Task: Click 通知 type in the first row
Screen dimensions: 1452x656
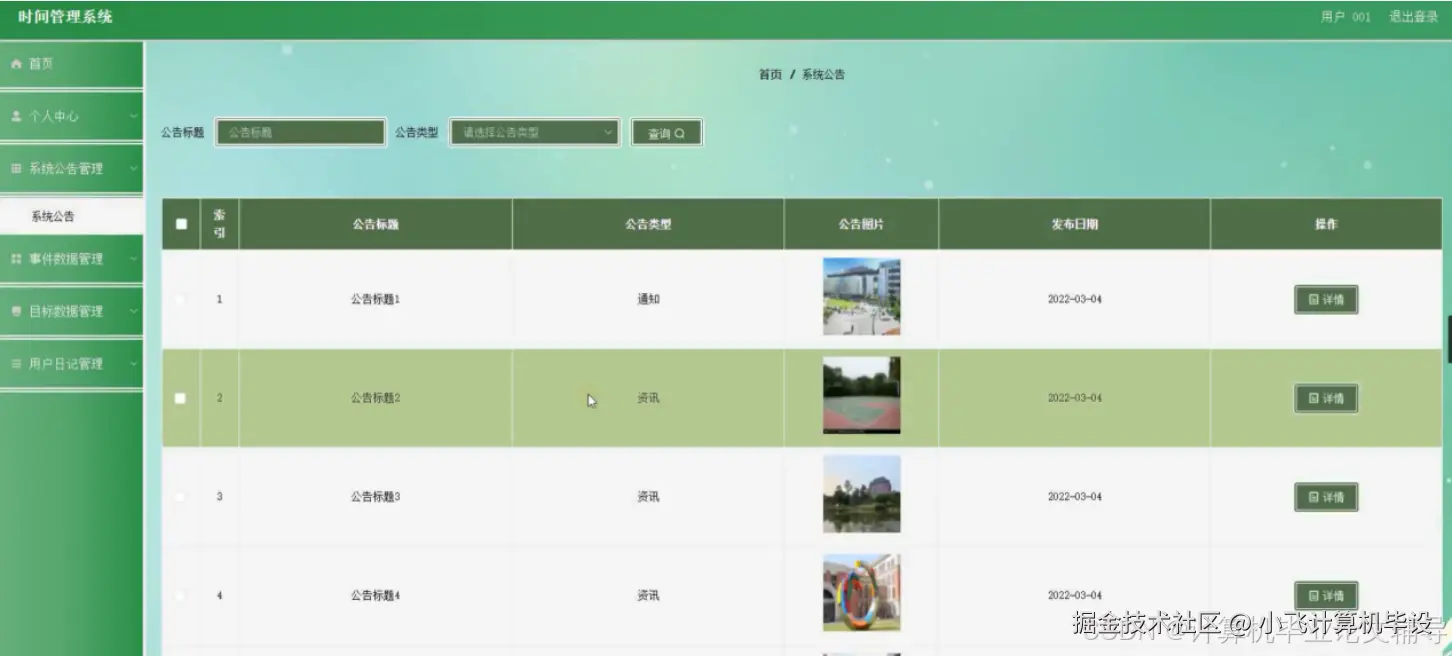Action: pyautogui.click(x=648, y=299)
